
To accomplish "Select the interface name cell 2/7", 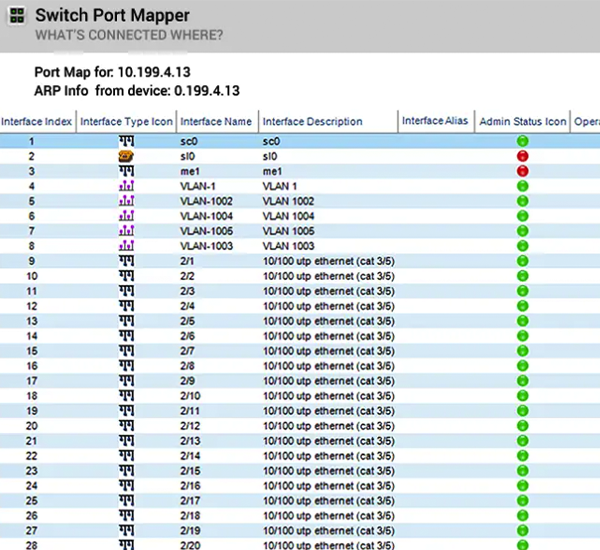I will click(188, 351).
